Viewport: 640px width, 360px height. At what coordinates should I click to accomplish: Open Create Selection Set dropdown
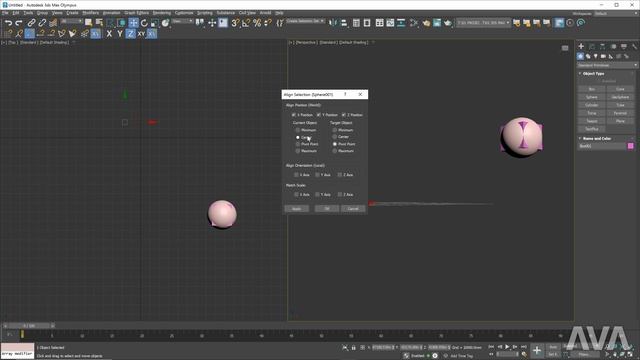pyautogui.click(x=305, y=21)
